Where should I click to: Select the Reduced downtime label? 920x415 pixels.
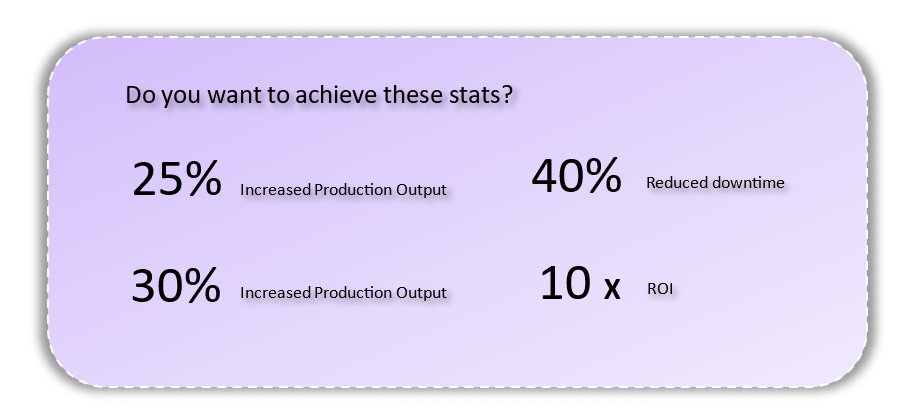point(715,183)
